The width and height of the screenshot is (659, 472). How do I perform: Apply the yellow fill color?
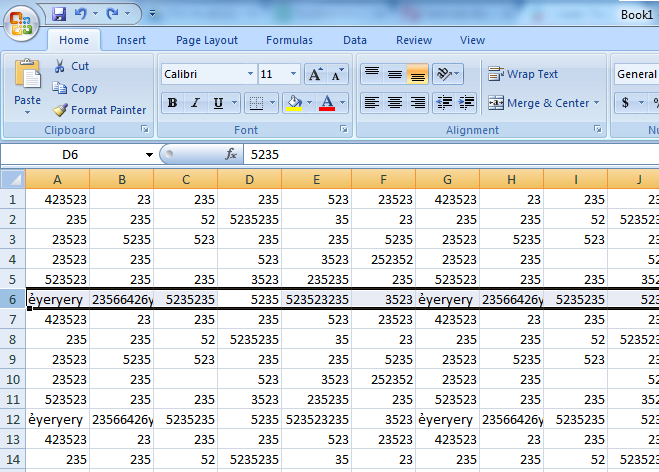(293, 103)
